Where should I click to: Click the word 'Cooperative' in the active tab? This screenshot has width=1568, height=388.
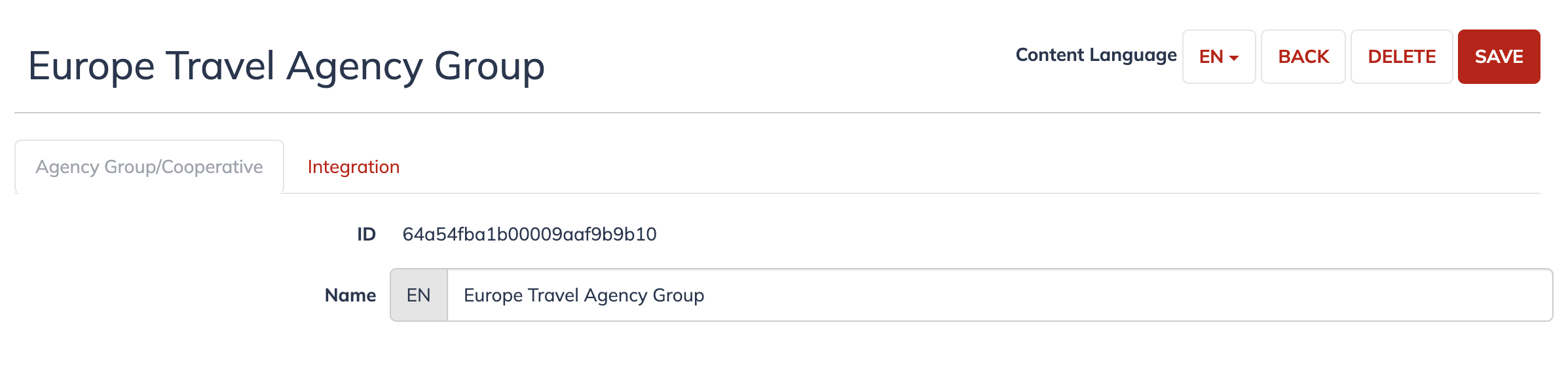(x=212, y=167)
